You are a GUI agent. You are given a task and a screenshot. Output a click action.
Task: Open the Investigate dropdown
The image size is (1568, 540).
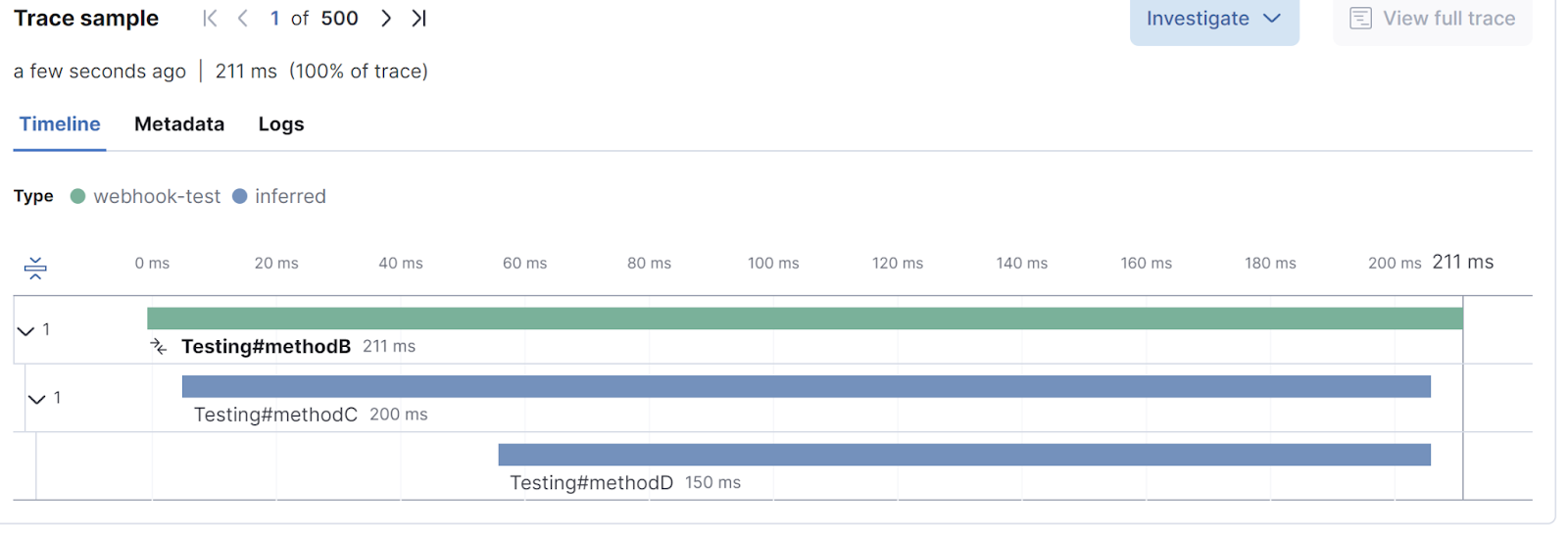(1213, 19)
